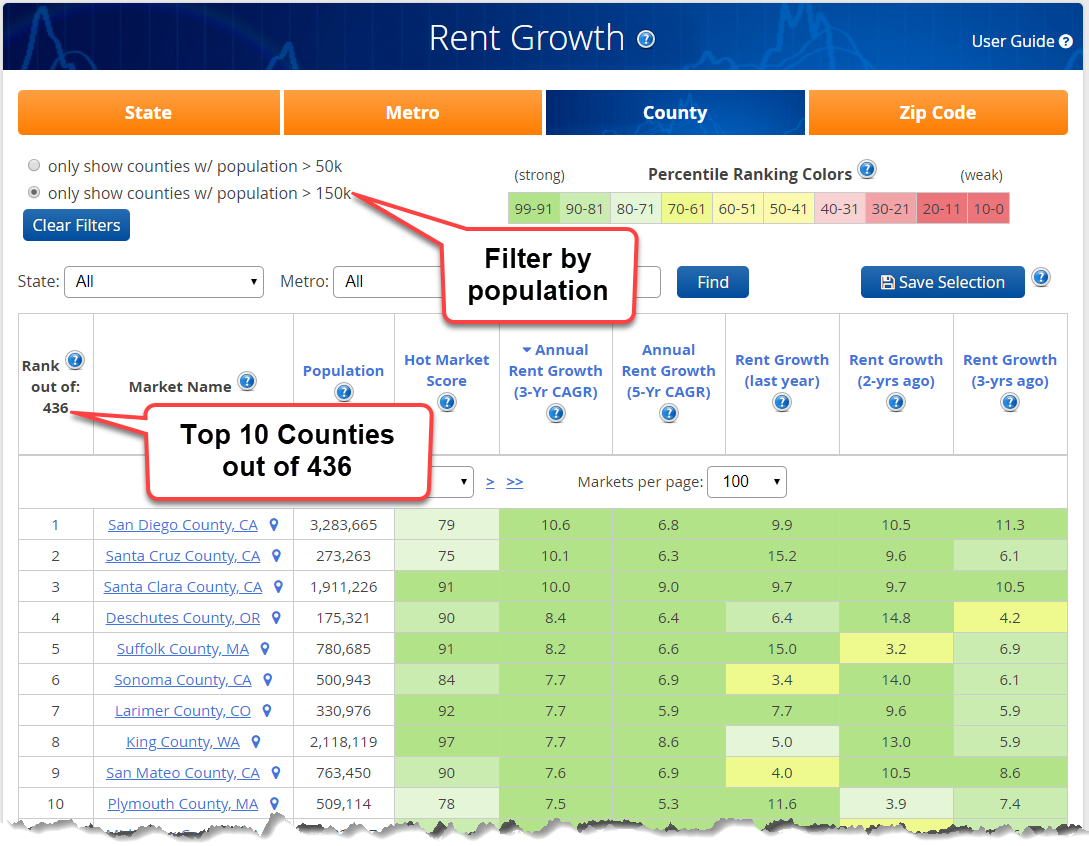Click map pin for San Mateo County

click(x=276, y=772)
